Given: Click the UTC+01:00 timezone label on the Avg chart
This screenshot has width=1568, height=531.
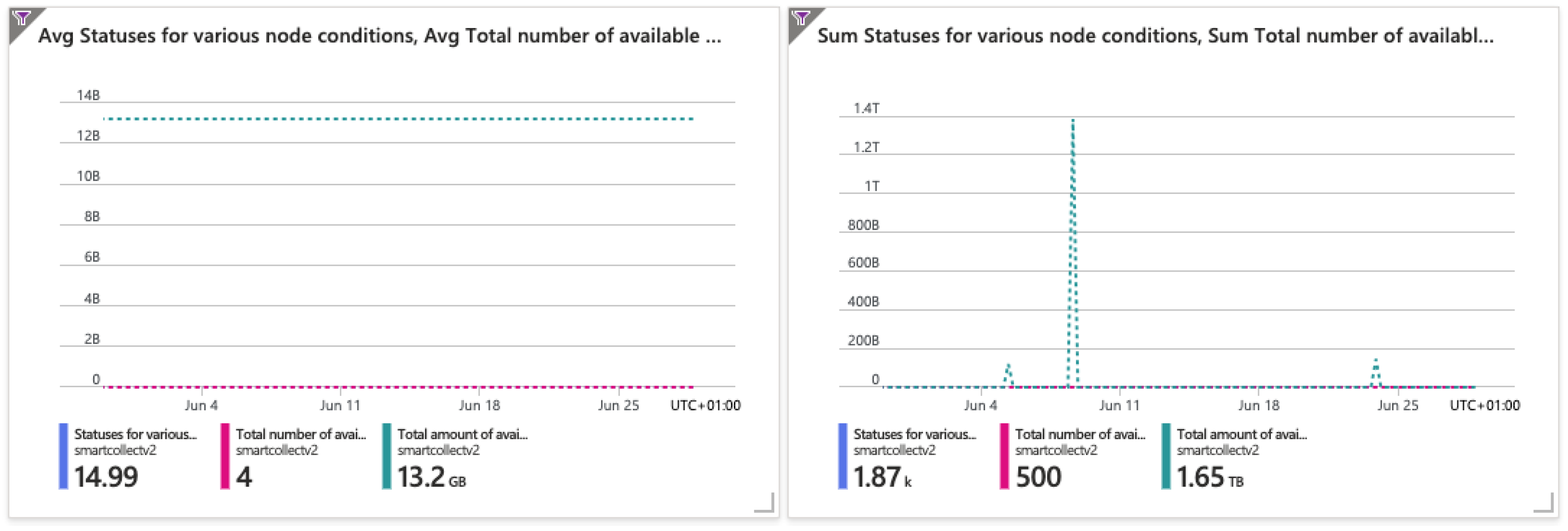Looking at the screenshot, I should pos(705,406).
